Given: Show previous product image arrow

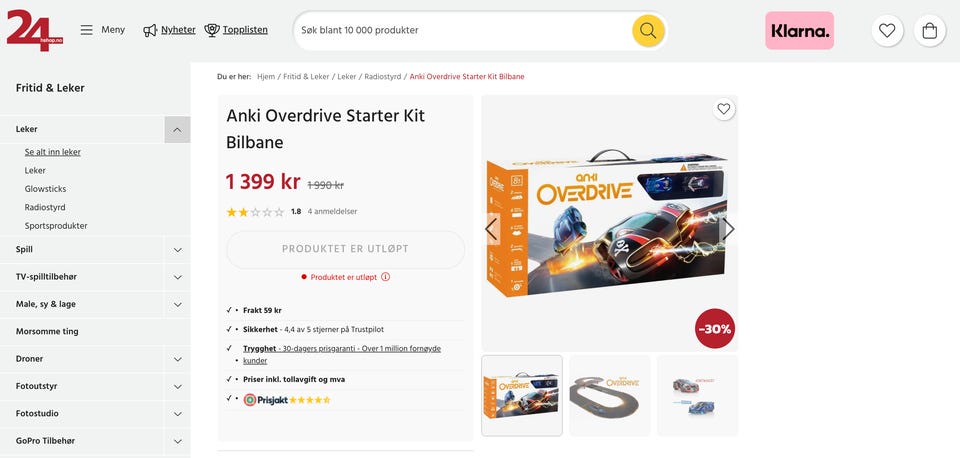Looking at the screenshot, I should 492,229.
